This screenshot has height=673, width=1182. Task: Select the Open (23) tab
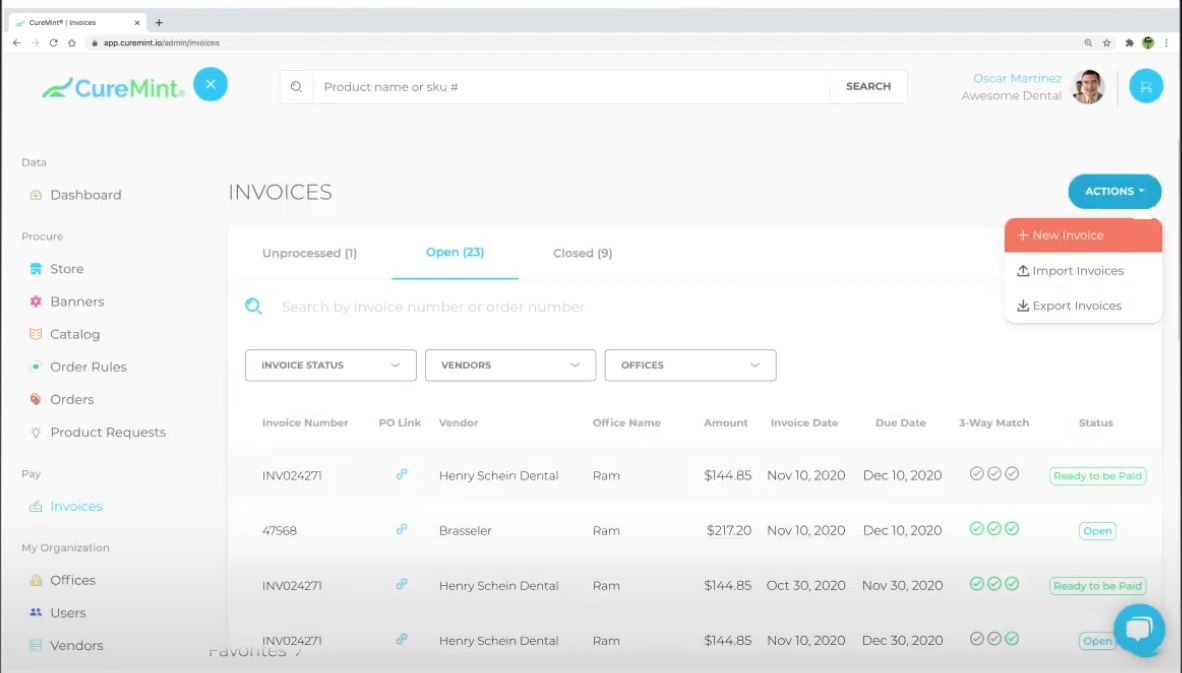(x=455, y=252)
